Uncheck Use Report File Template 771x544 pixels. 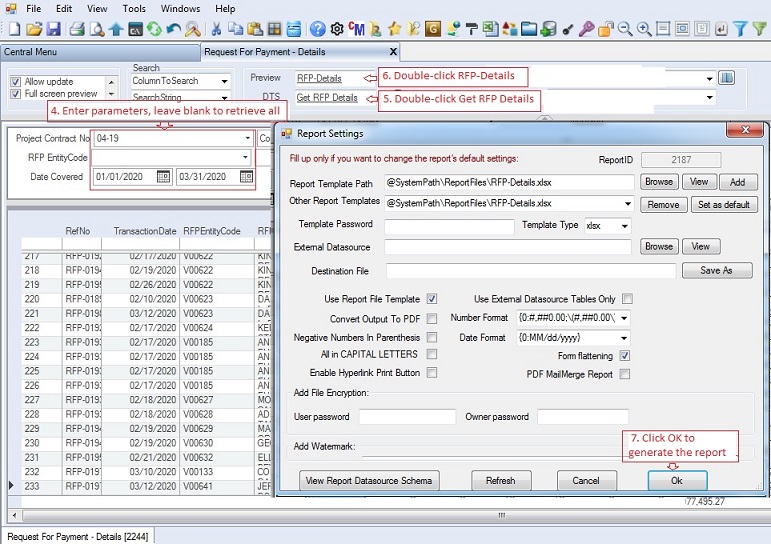[432, 299]
